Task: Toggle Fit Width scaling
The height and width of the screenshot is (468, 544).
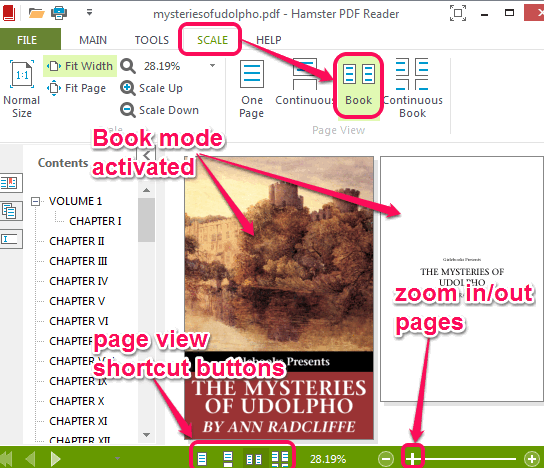Action: 80,66
